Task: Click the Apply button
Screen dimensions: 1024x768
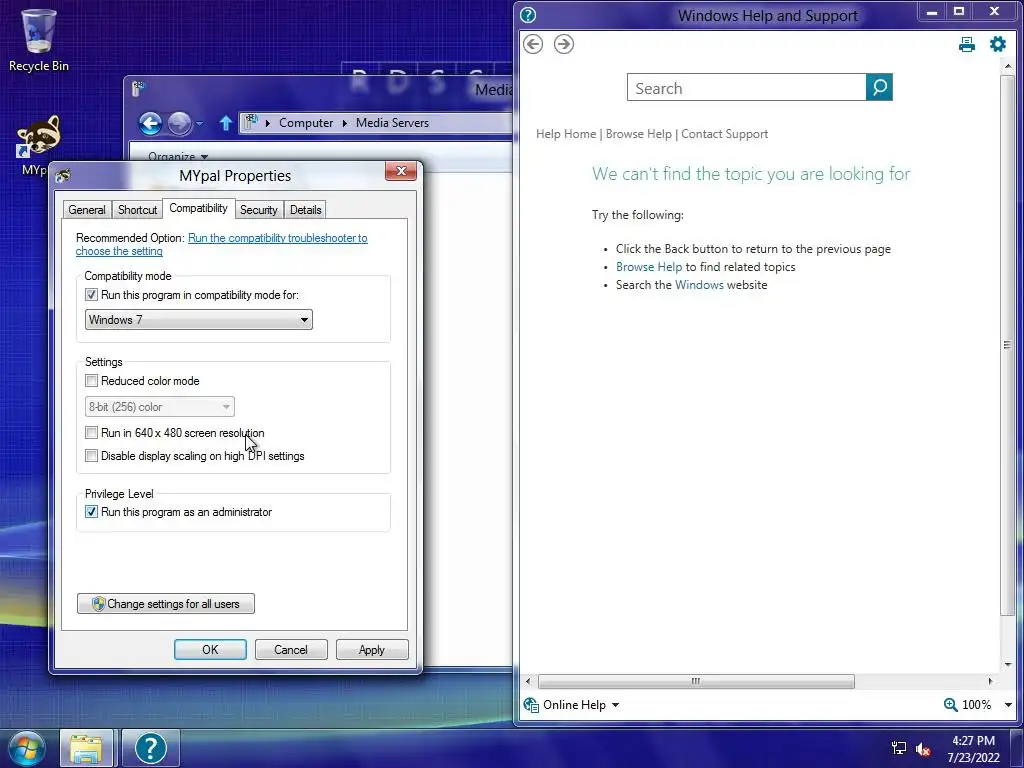Action: (x=372, y=649)
